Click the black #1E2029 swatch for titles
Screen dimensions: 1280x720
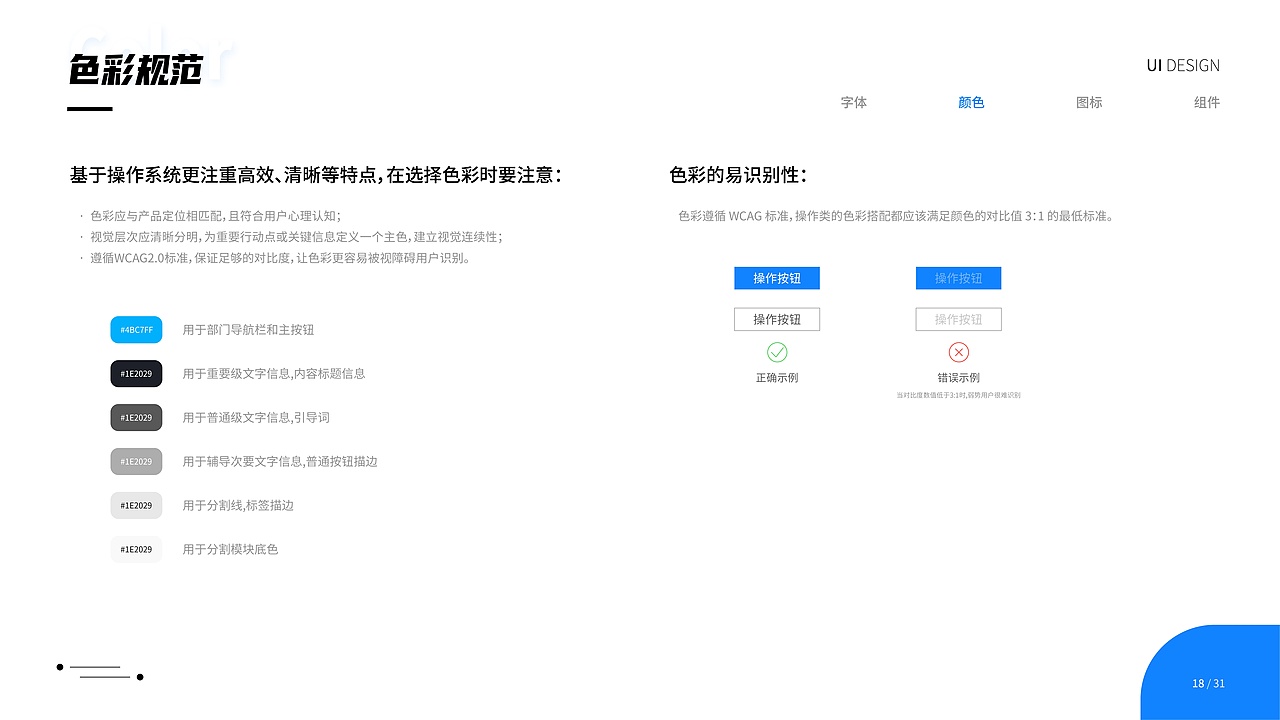pos(136,373)
